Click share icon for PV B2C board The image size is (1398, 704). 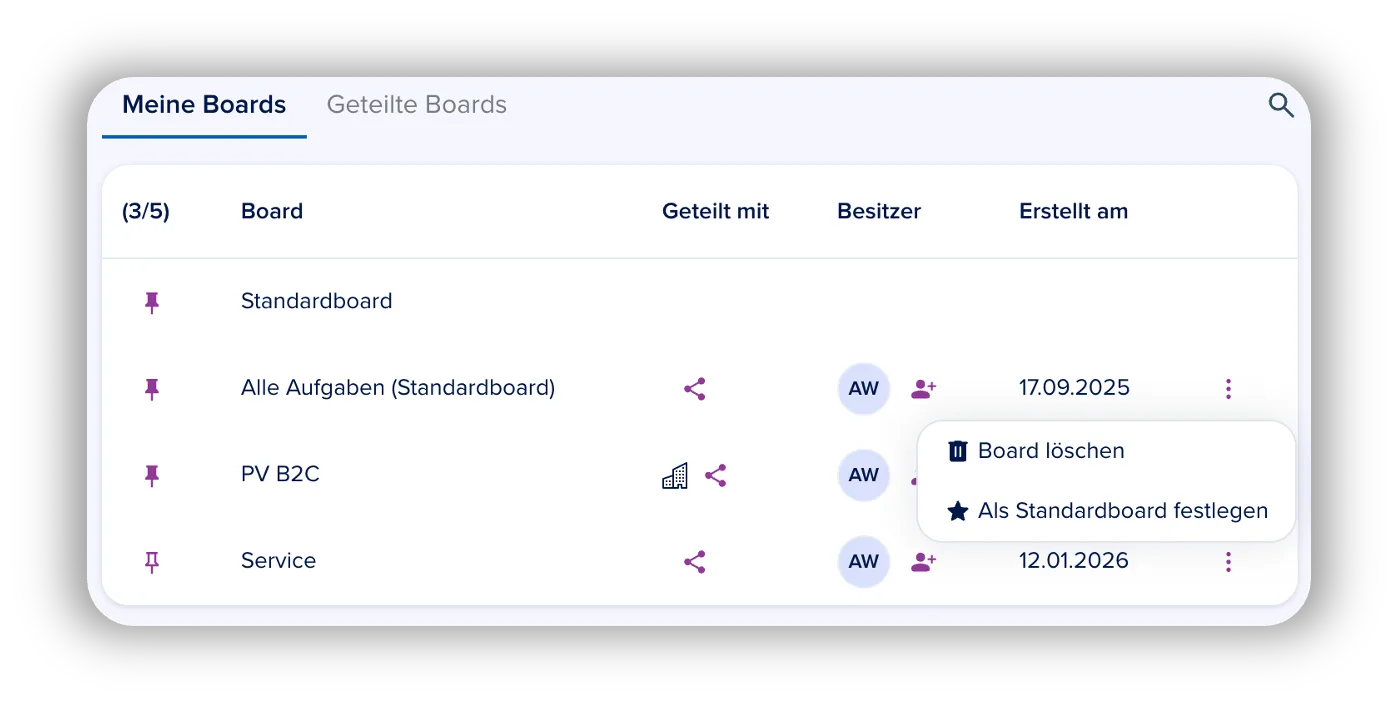coord(715,476)
